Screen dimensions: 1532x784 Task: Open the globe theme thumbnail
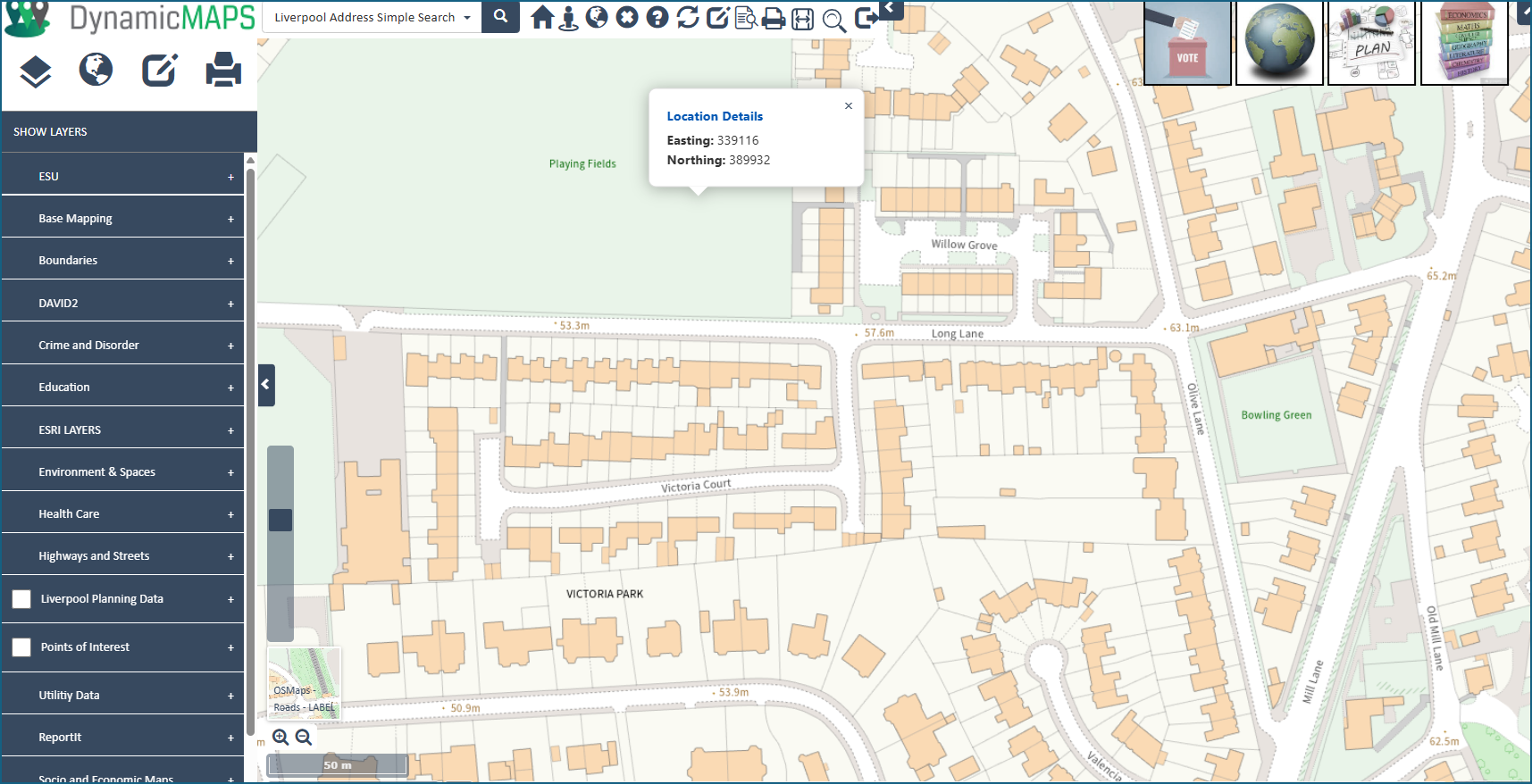point(1279,43)
